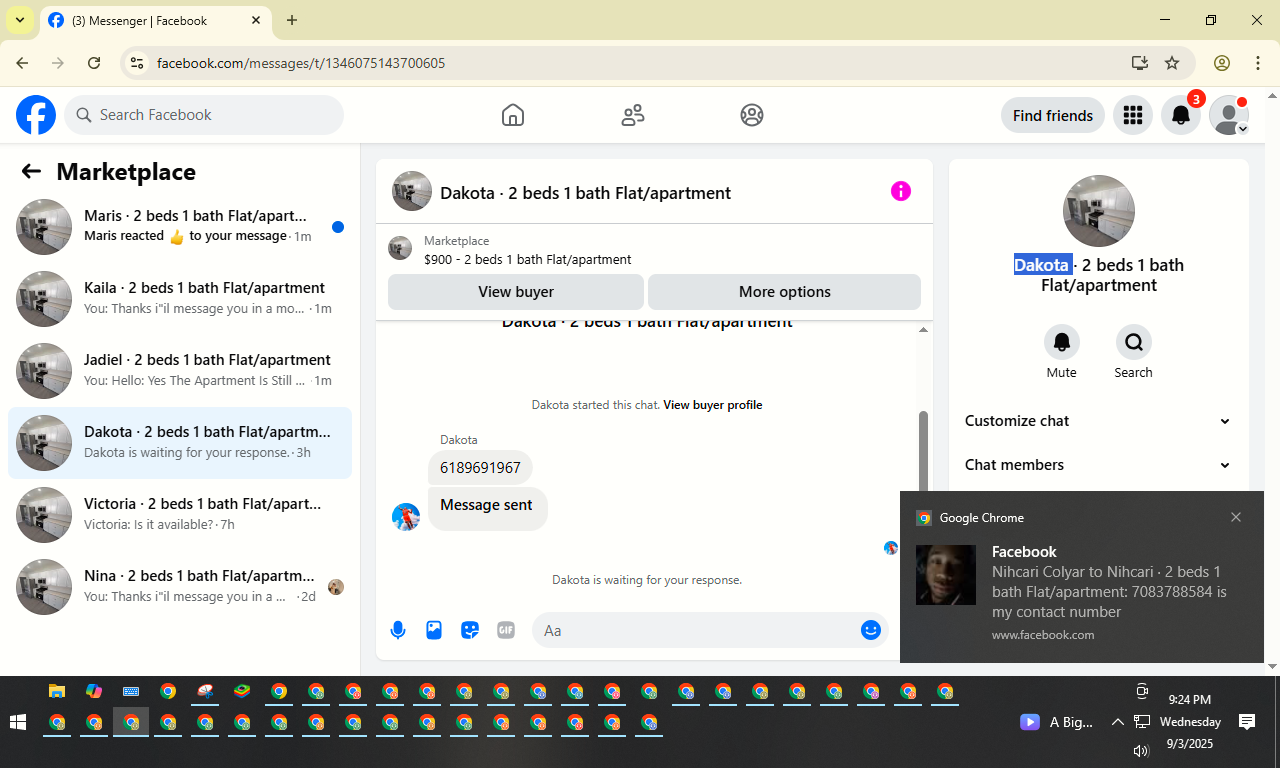1280x768 pixels.
Task: Click the View buyer button
Action: pyautogui.click(x=516, y=292)
